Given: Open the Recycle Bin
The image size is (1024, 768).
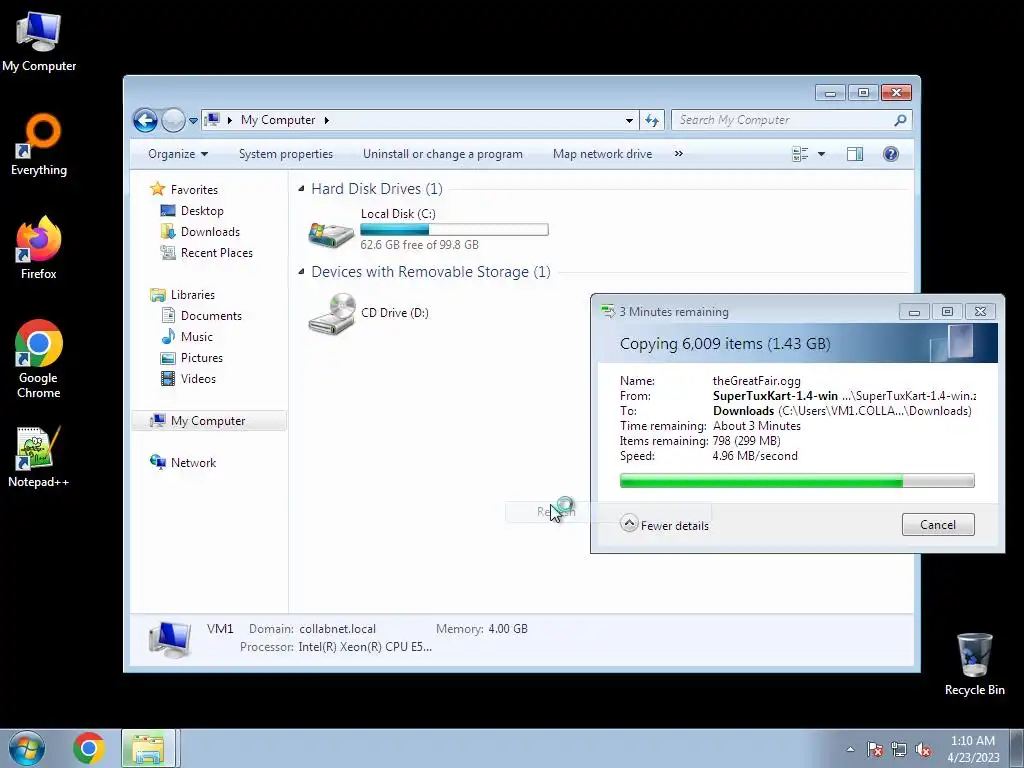Looking at the screenshot, I should pos(974,664).
